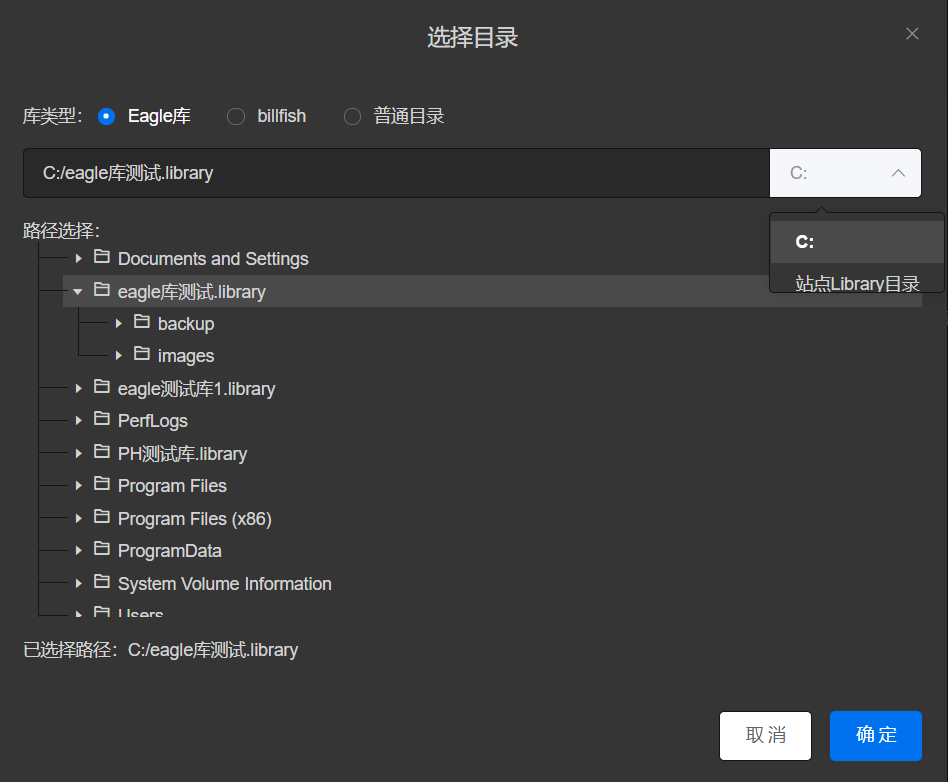Screen dimensions: 948x782
Task: Select the PerfLogs label
Action: [152, 421]
